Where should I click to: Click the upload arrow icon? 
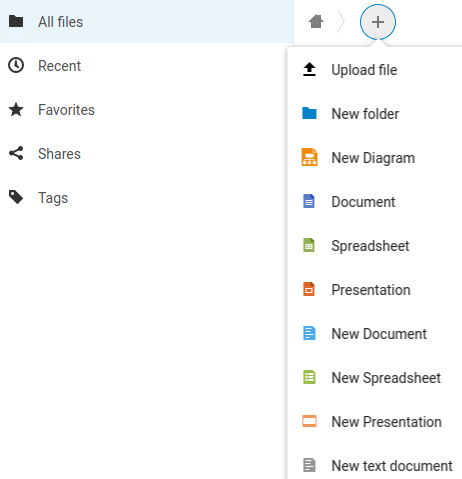tap(309, 70)
